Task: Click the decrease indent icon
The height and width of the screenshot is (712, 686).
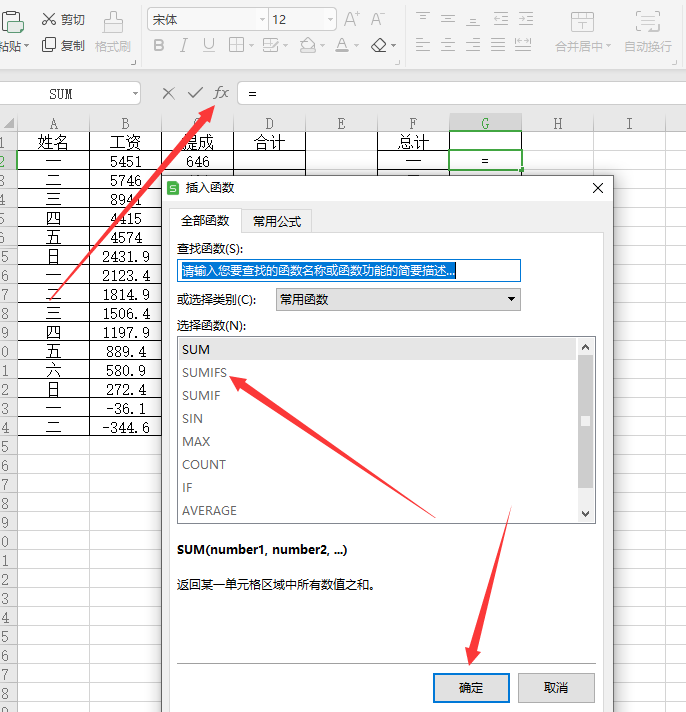Action: (501, 19)
